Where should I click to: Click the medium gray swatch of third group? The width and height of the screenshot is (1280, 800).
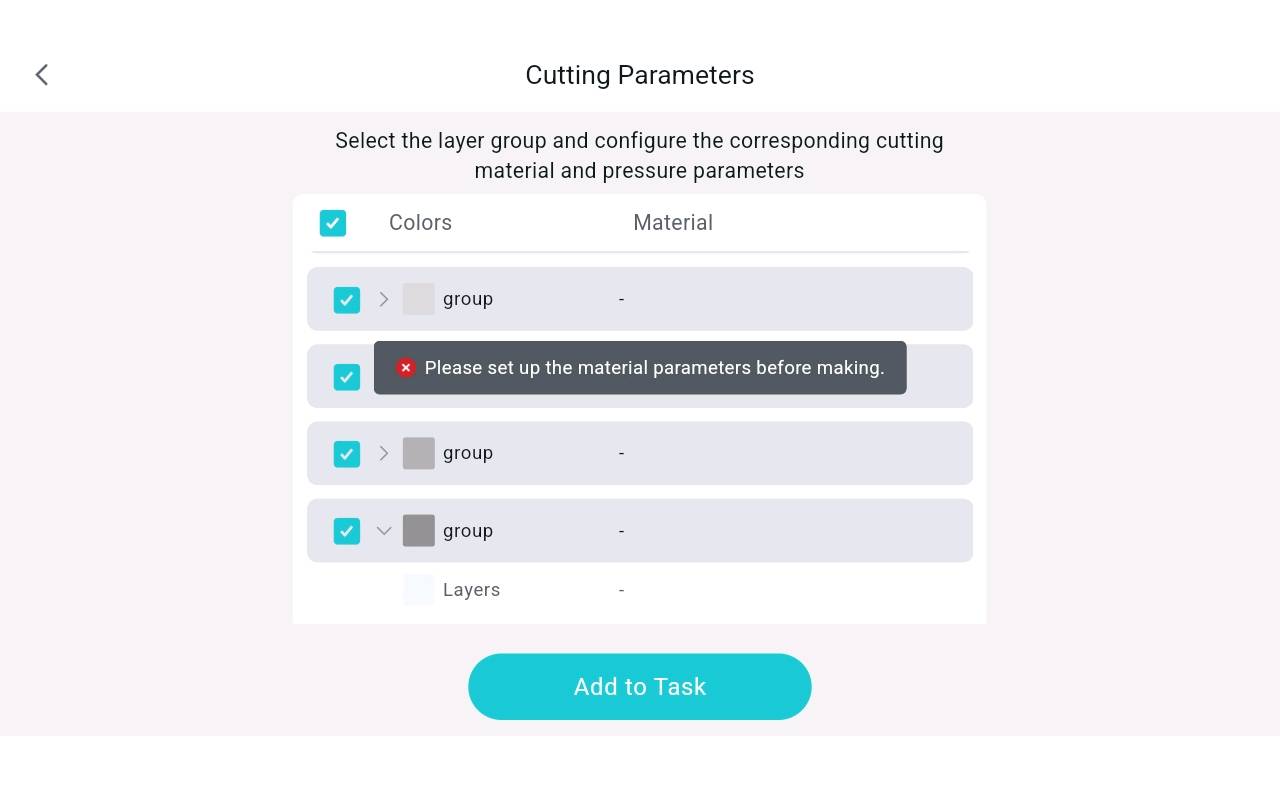418,453
